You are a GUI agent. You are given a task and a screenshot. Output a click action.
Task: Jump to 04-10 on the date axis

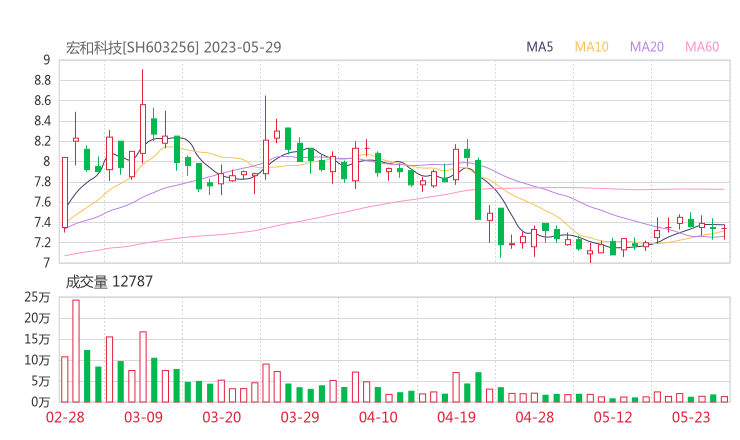coord(378,417)
